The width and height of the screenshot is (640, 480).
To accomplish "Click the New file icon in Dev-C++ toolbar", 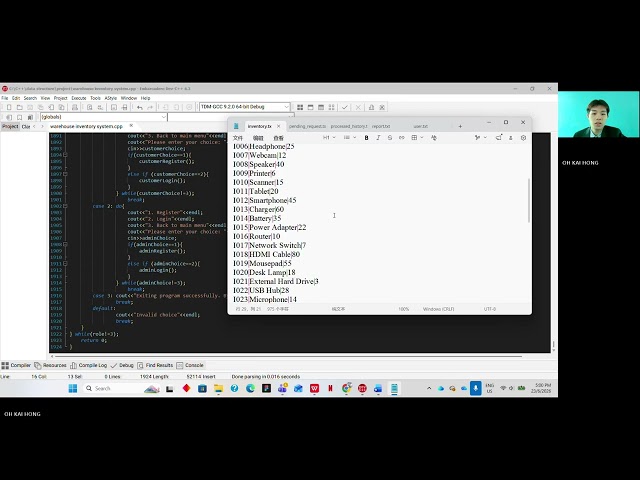I will (9, 107).
